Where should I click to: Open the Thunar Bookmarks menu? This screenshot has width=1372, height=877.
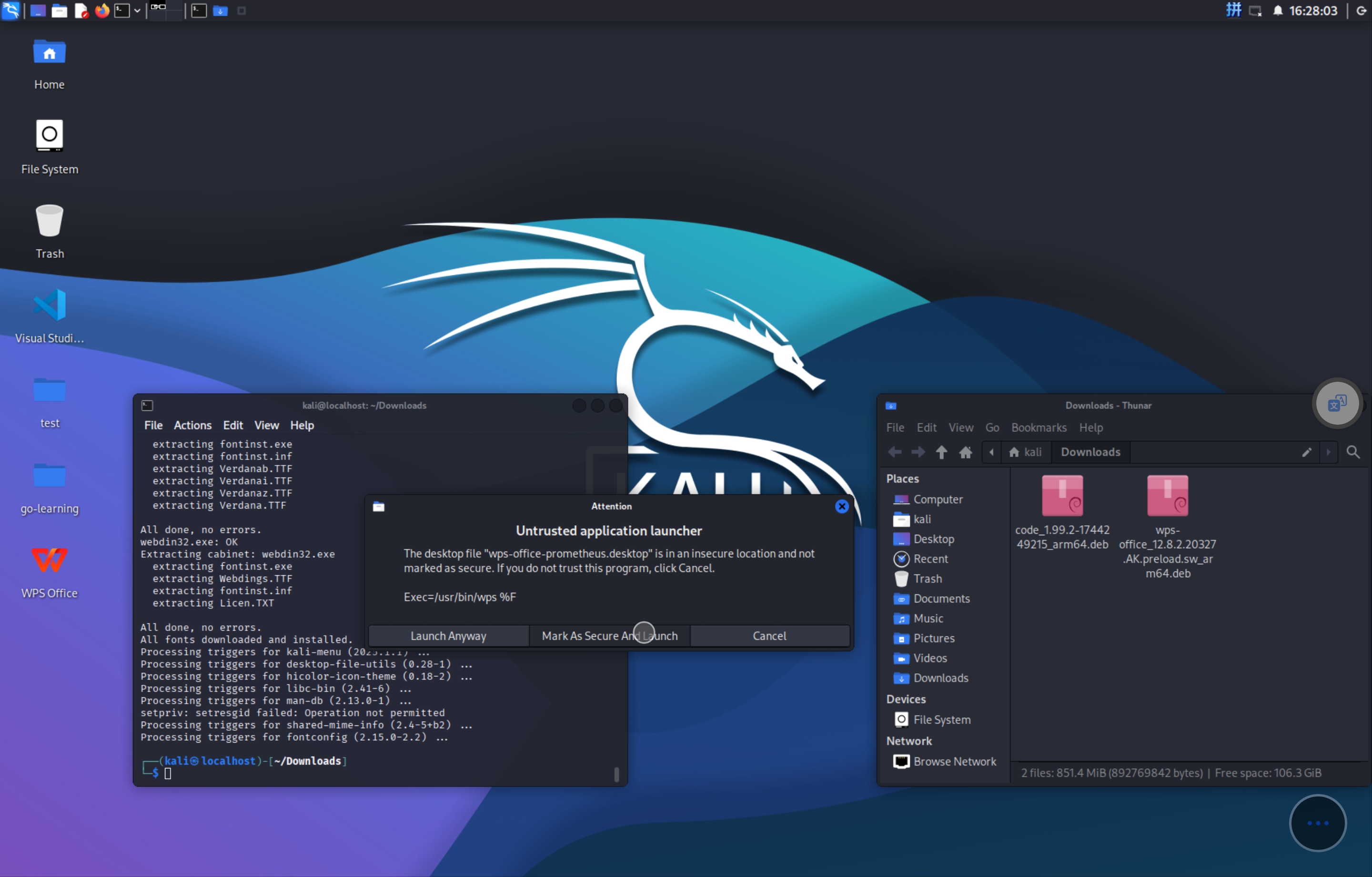click(1038, 428)
